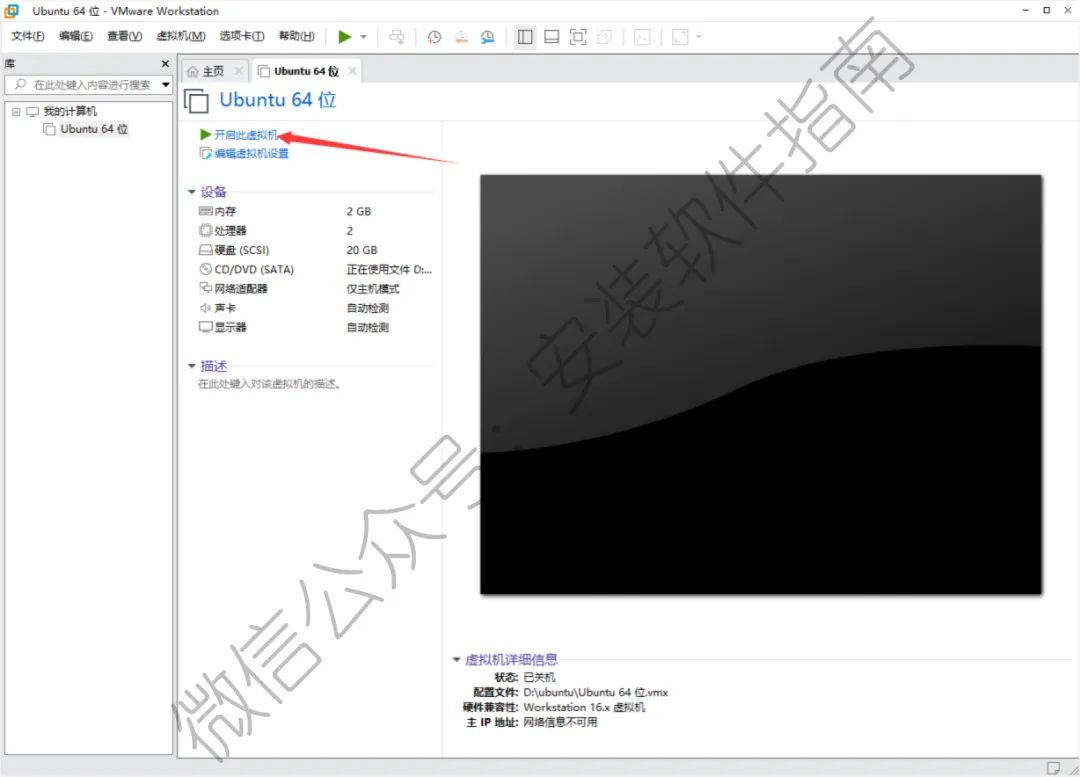Enter full screen mode icon
Viewport: 1080px width, 777px height.
[579, 37]
